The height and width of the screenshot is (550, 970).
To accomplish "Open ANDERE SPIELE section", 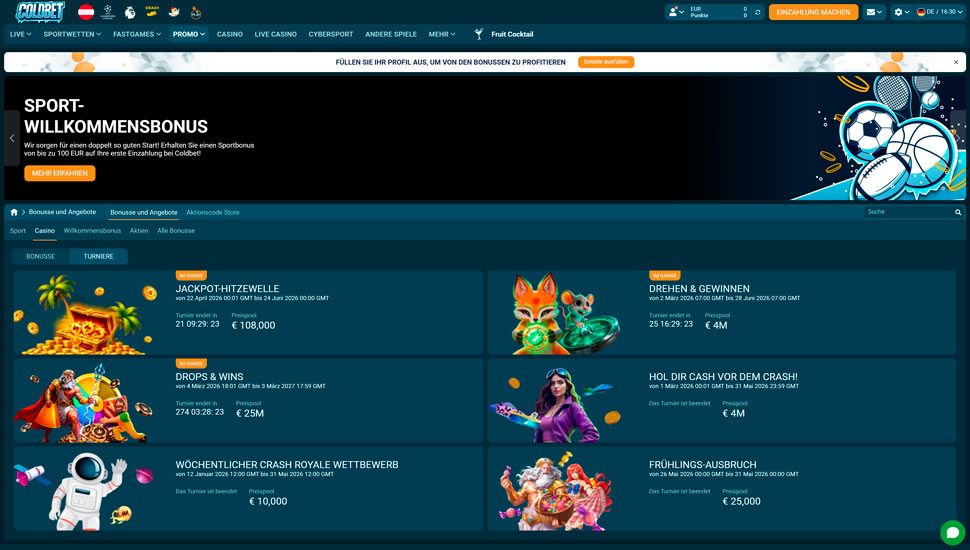I will [x=391, y=34].
